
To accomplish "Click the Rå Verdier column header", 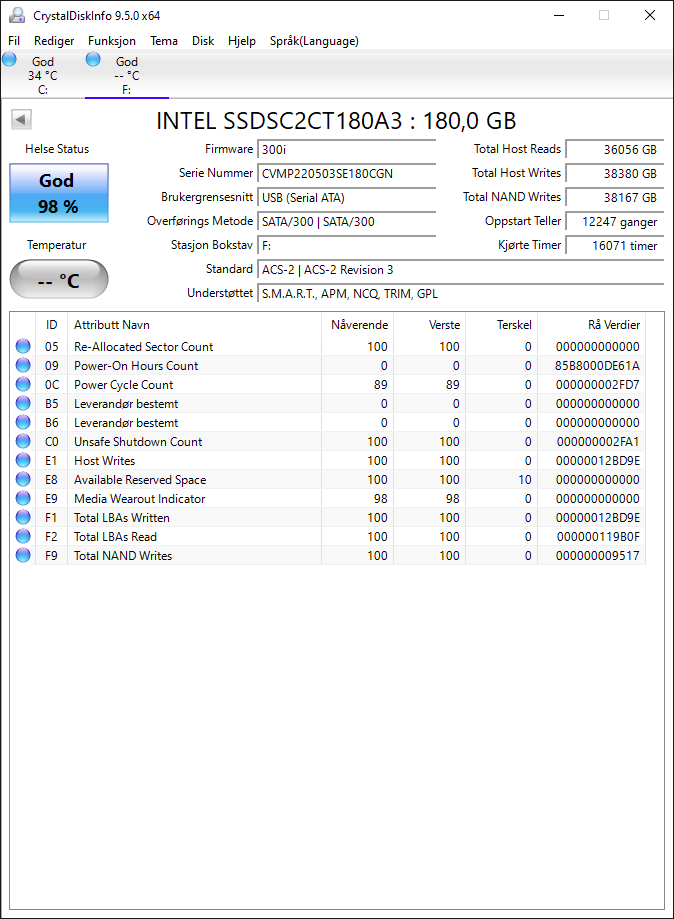I will 591,325.
